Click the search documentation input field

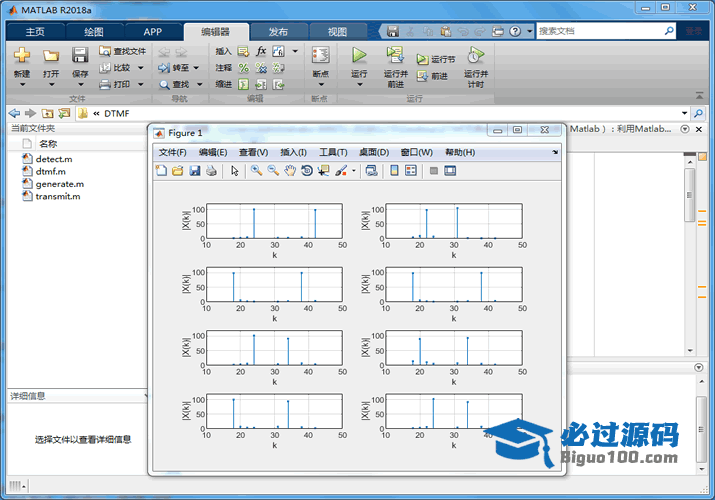[600, 31]
